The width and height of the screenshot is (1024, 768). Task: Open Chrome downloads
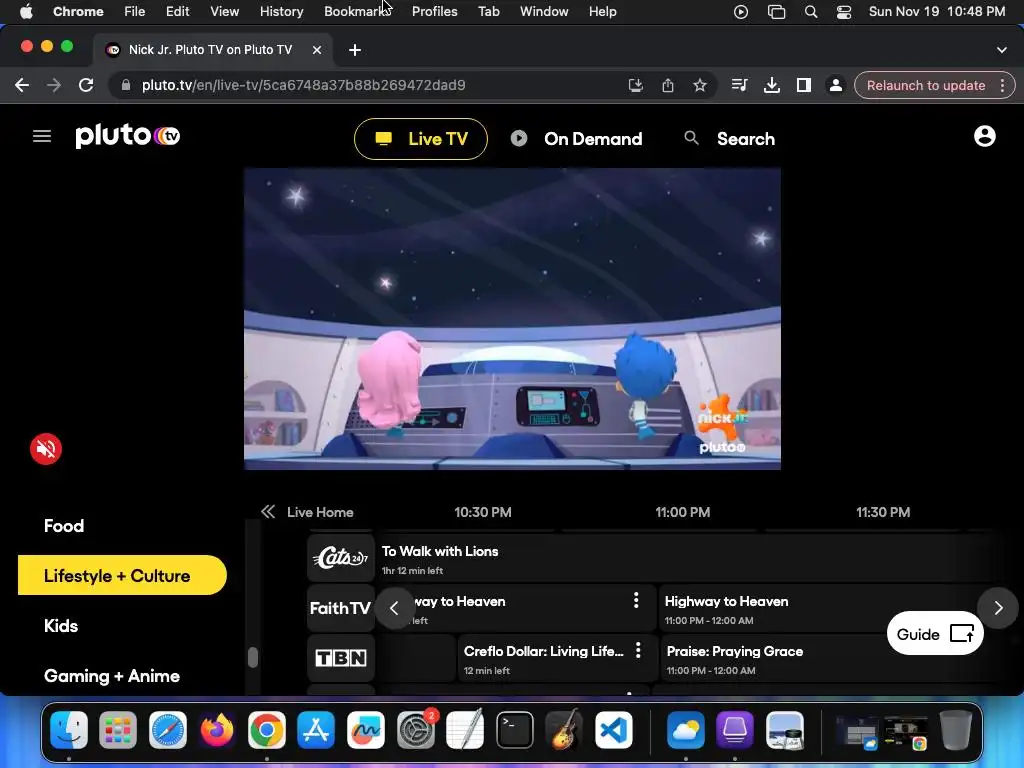[x=771, y=85]
